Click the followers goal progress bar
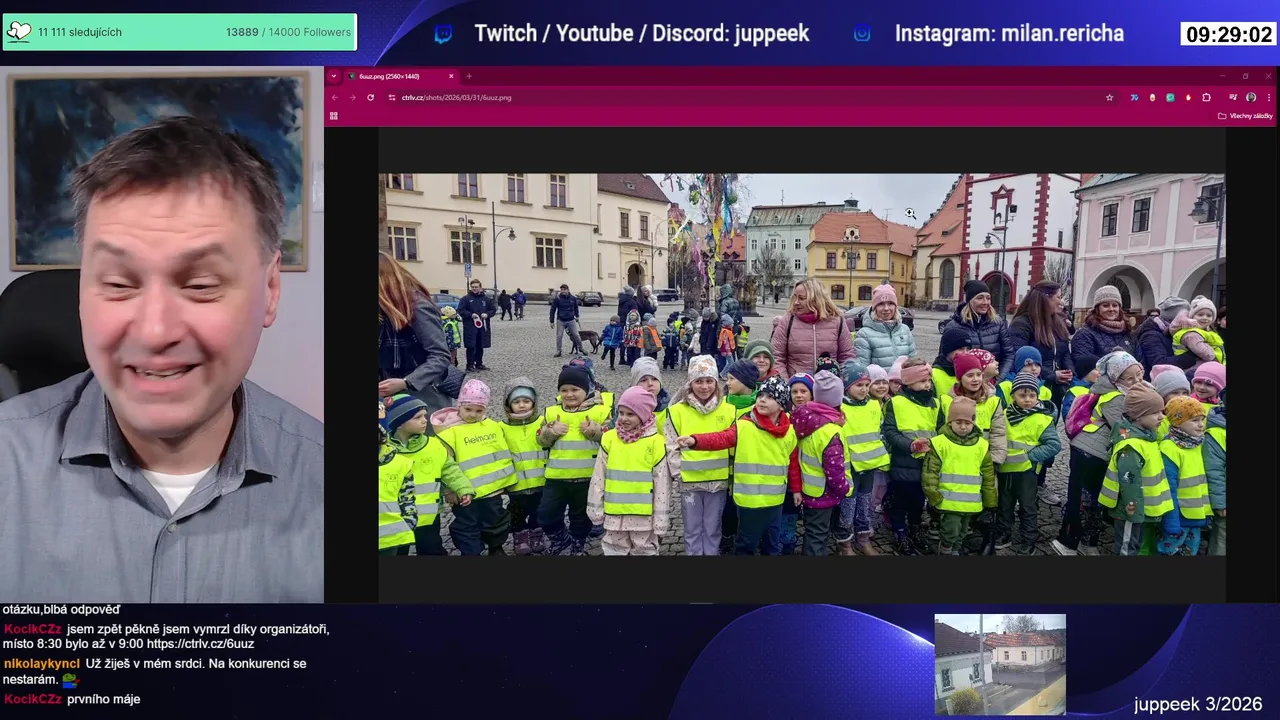The height and width of the screenshot is (720, 1280). (180, 32)
